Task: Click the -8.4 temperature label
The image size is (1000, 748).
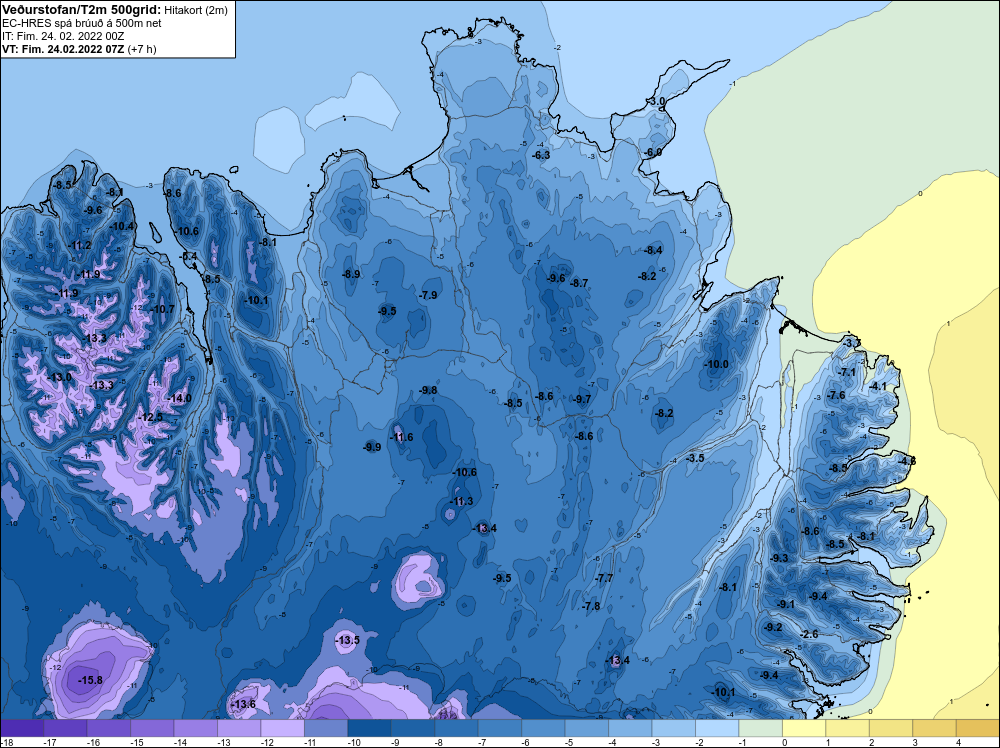Action: click(653, 251)
